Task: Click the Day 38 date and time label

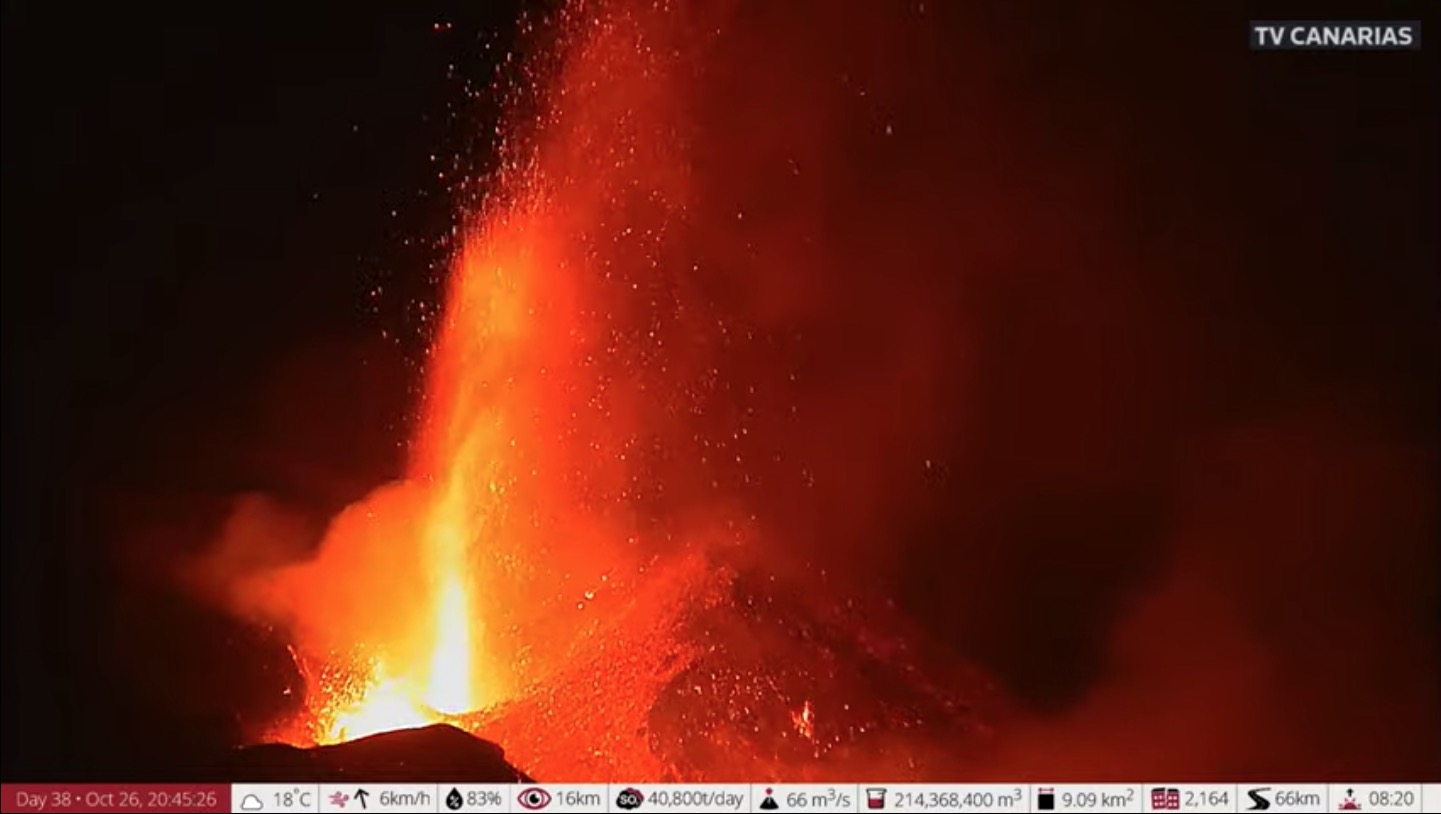Action: [x=116, y=799]
